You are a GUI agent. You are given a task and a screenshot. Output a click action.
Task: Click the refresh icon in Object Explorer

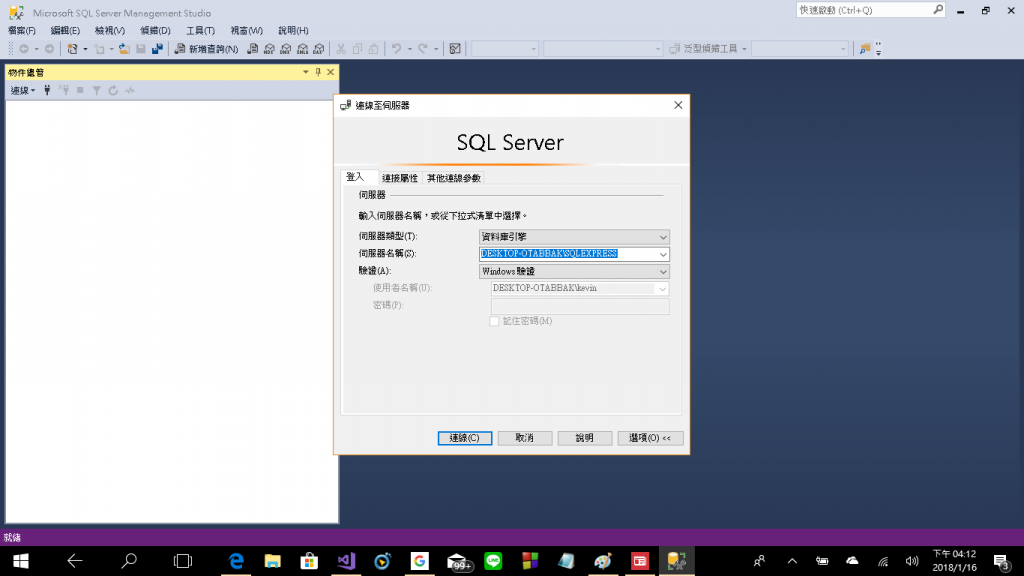(x=113, y=91)
